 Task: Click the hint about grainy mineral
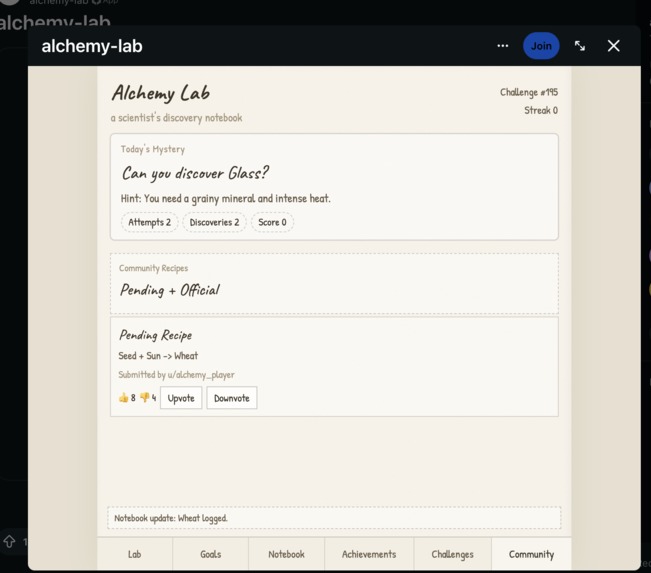point(226,198)
